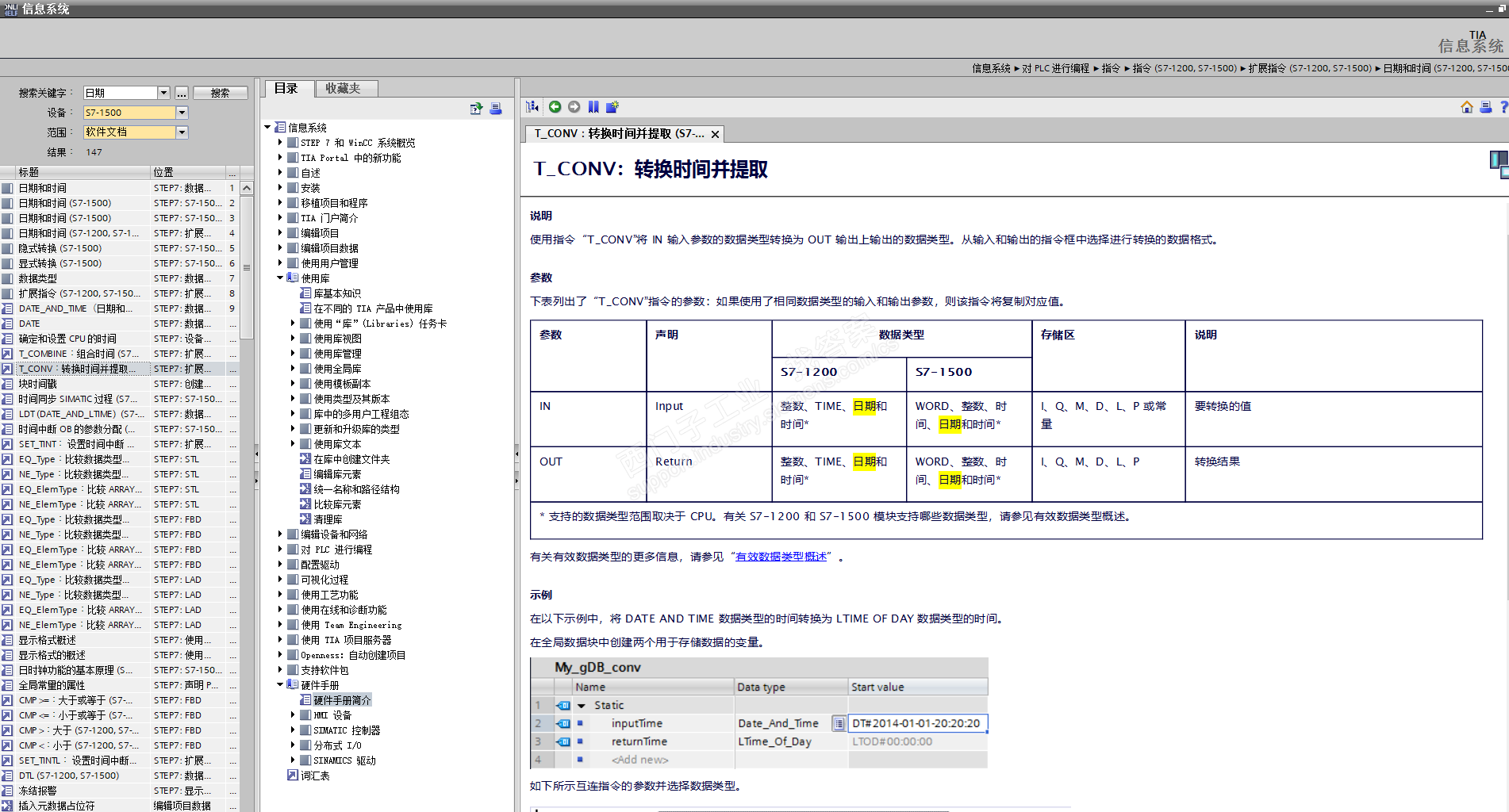Click the topic icon beside 编辑库元素

[x=305, y=474]
